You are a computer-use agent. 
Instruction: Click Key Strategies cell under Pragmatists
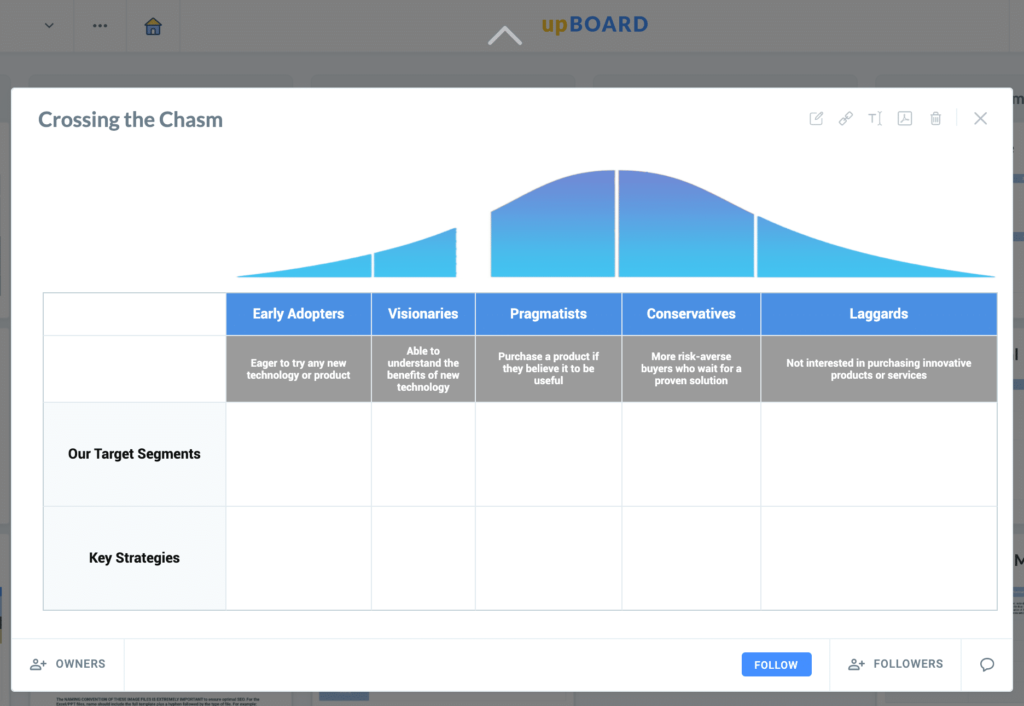[x=549, y=558]
